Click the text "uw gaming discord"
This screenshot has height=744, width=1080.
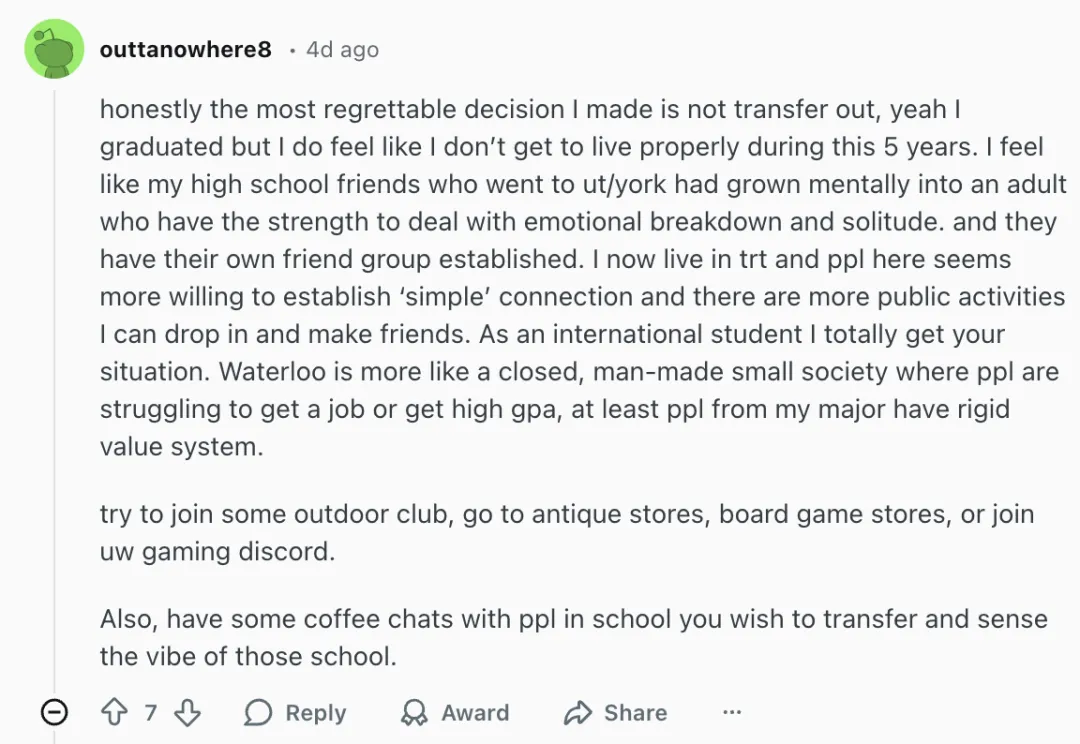pyautogui.click(x=216, y=551)
